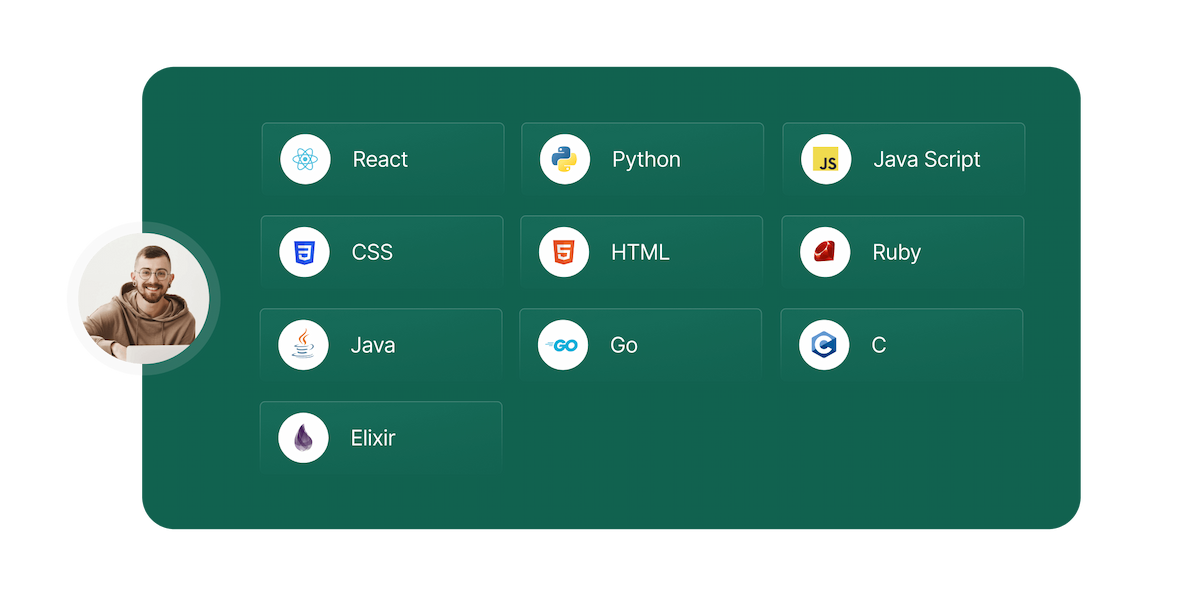The width and height of the screenshot is (1200, 596).
Task: Open the React skill card
Action: click(x=400, y=158)
